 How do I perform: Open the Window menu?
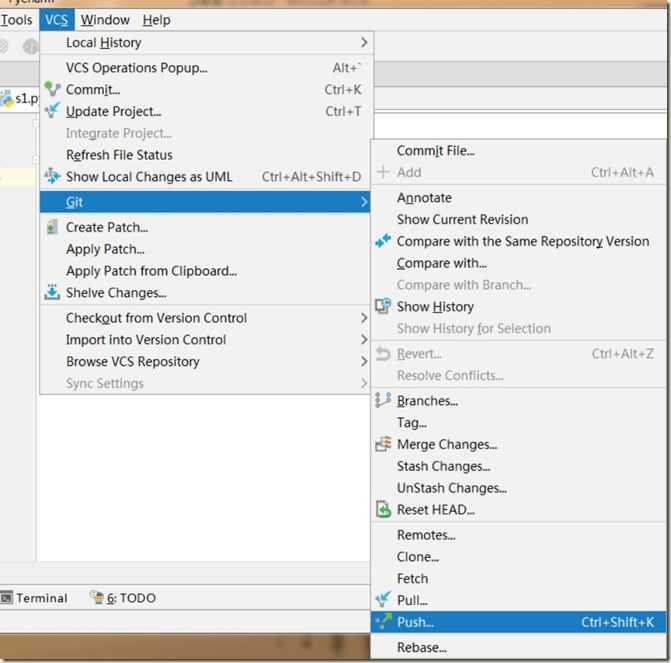pos(105,20)
